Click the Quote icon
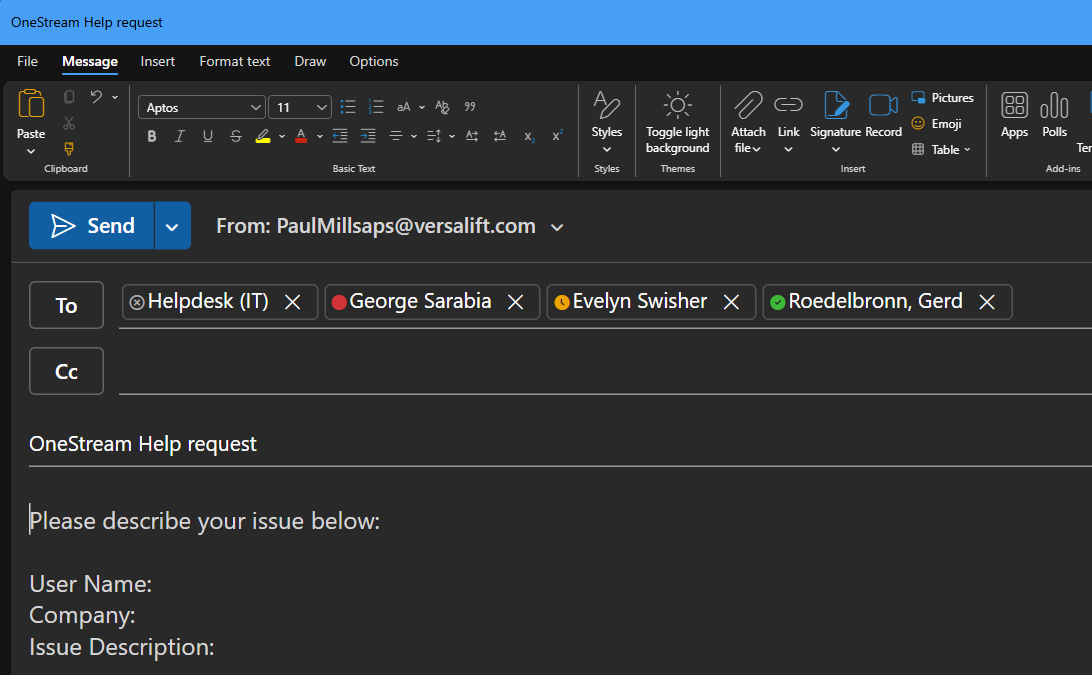The height and width of the screenshot is (675, 1092). point(470,107)
